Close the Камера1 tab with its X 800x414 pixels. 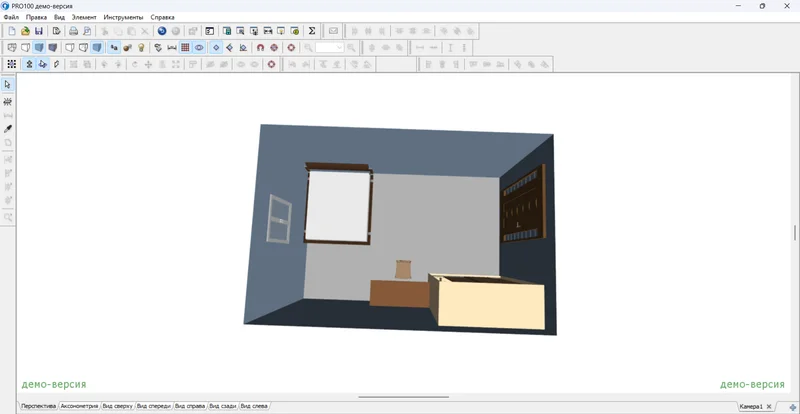[x=768, y=407]
